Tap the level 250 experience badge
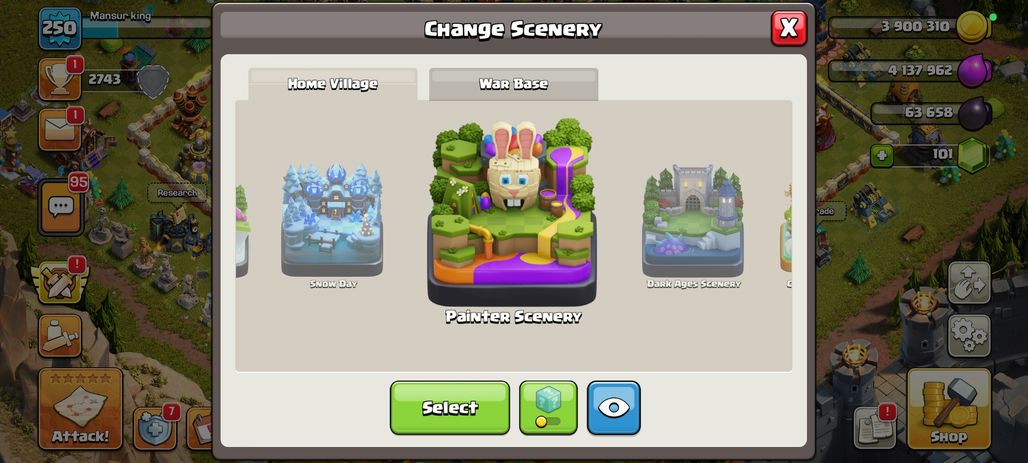The height and width of the screenshot is (463, 1028). (60, 28)
